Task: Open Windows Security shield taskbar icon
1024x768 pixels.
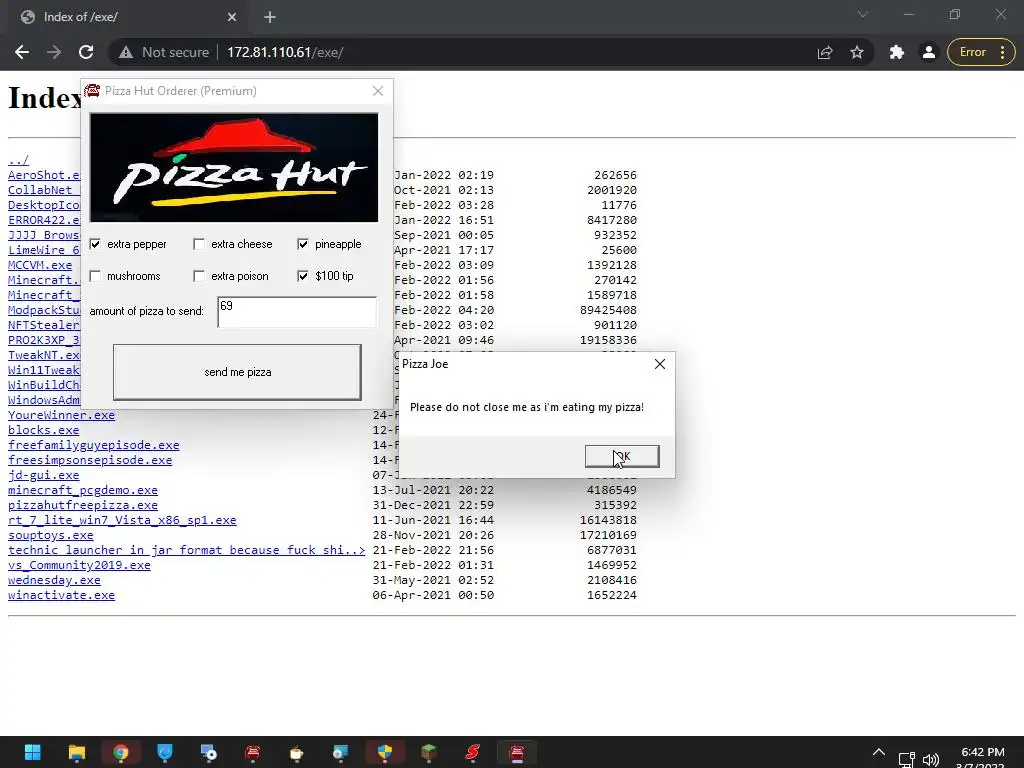Action: pos(385,752)
